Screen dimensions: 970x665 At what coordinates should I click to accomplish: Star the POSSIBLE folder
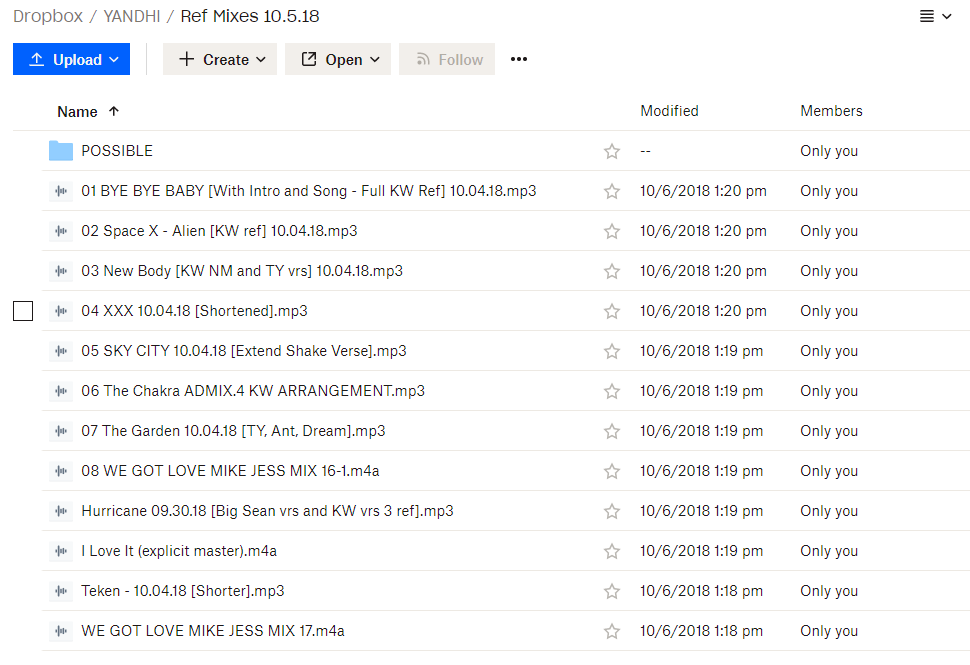coord(612,151)
